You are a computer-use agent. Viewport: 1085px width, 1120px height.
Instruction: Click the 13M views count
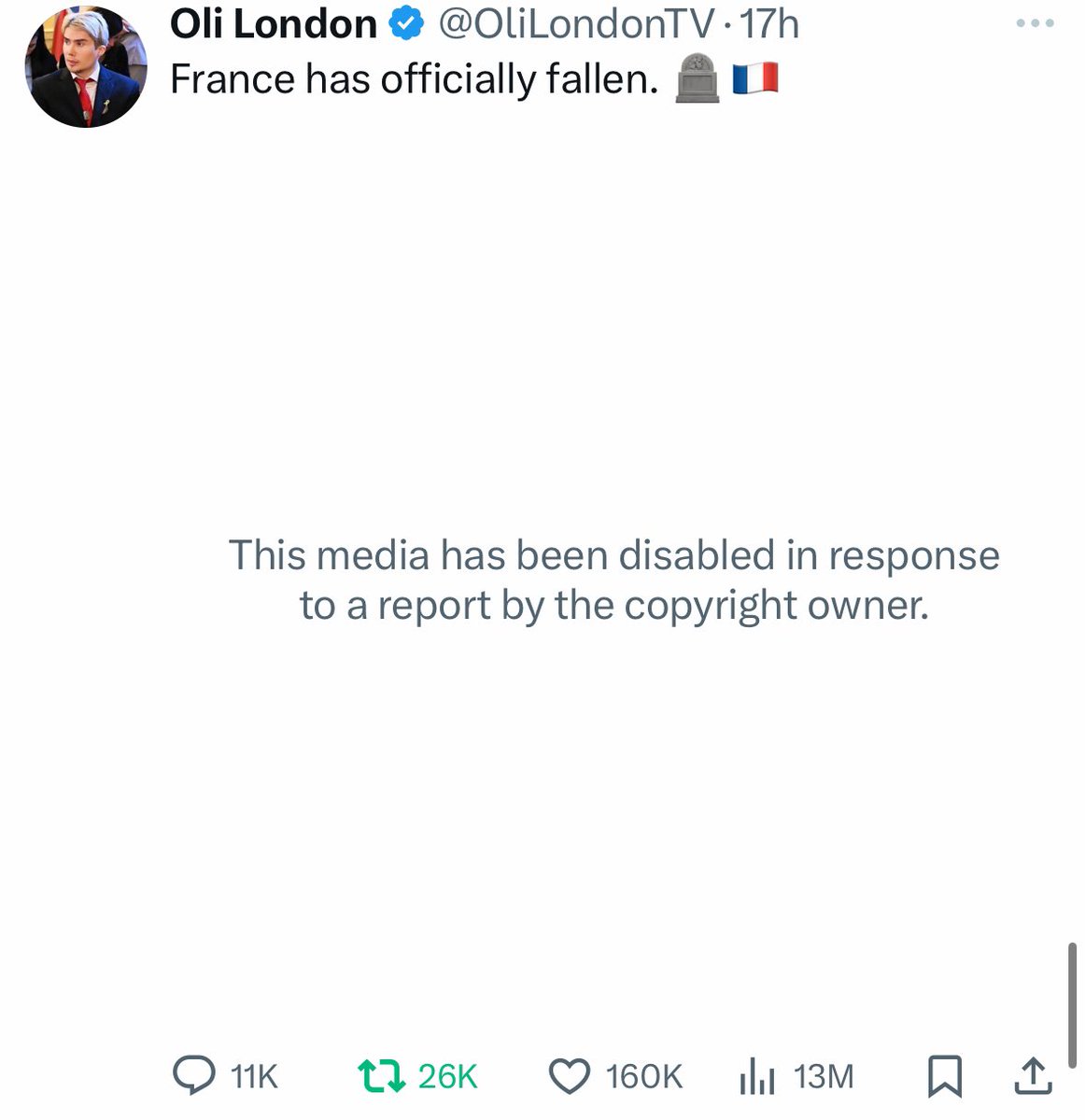pos(824,1077)
